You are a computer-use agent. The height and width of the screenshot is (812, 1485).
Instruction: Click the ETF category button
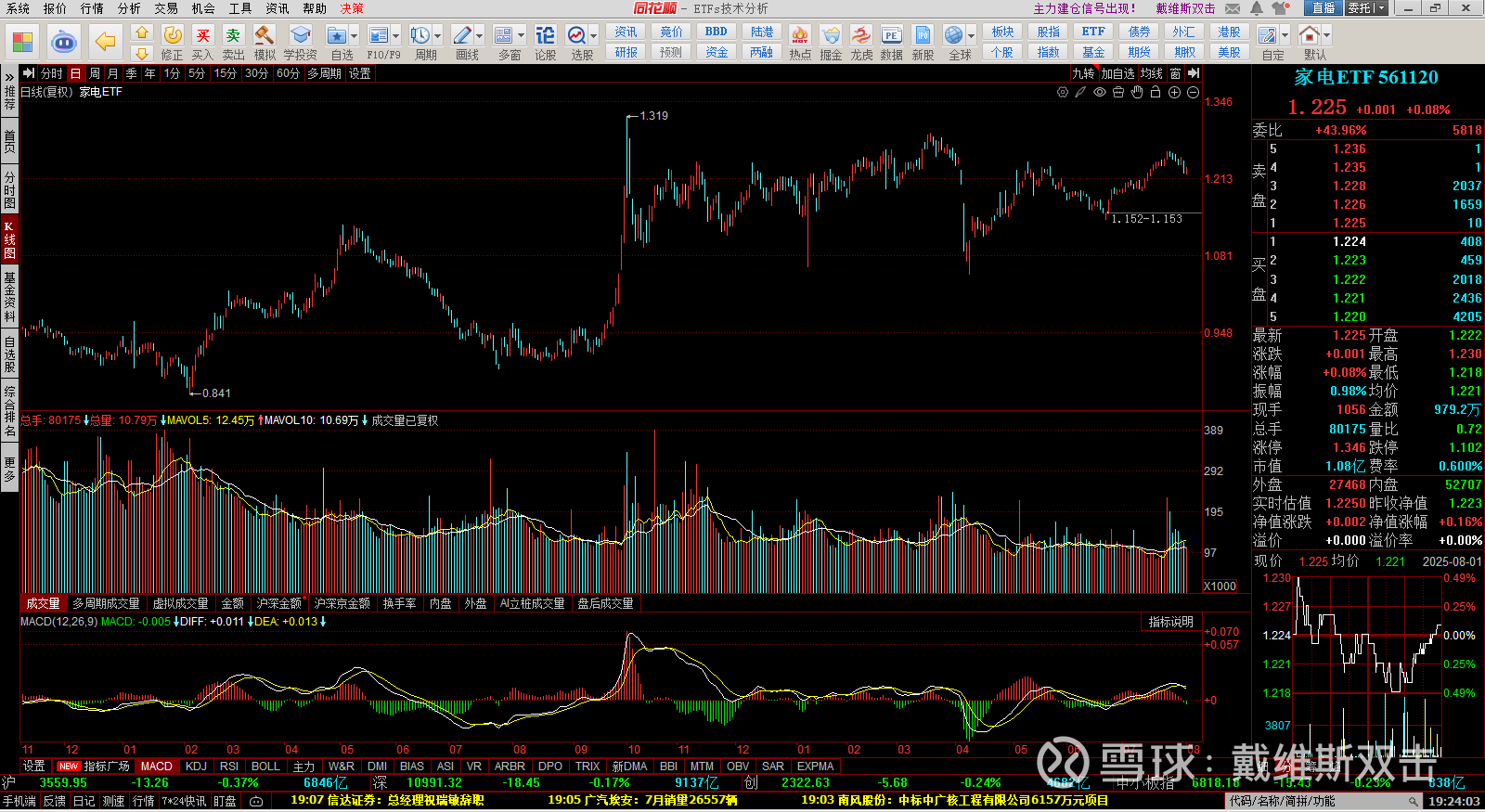pyautogui.click(x=1094, y=32)
